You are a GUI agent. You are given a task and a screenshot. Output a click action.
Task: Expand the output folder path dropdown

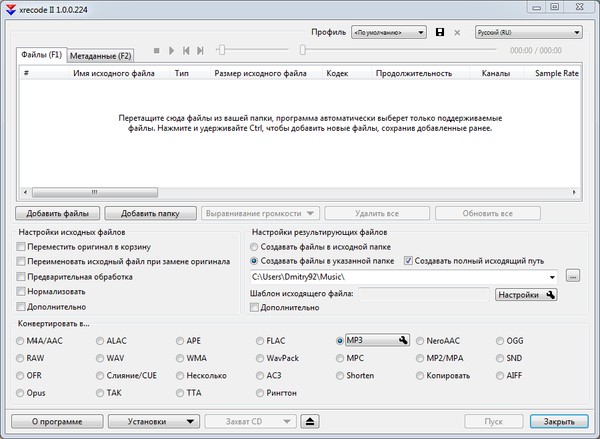click(x=553, y=276)
